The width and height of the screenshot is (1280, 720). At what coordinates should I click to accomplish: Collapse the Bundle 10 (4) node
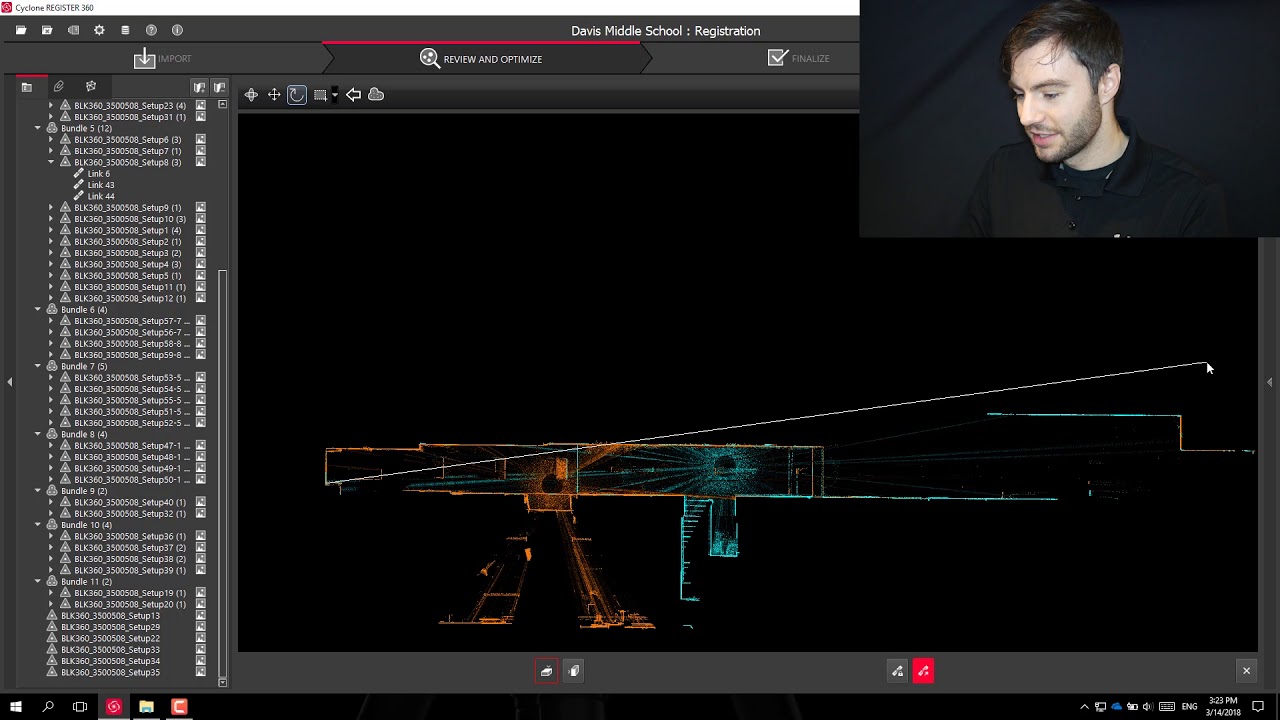point(38,525)
